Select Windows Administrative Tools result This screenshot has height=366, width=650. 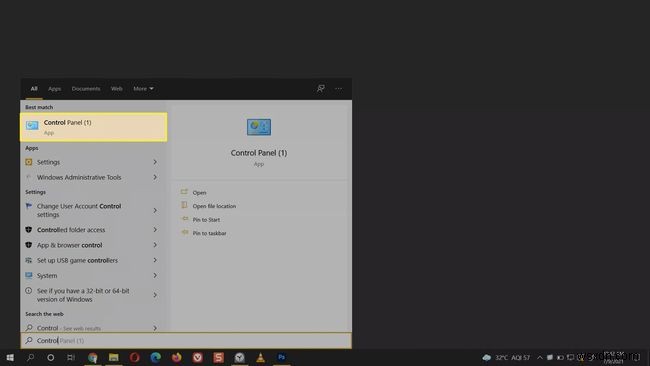click(94, 177)
